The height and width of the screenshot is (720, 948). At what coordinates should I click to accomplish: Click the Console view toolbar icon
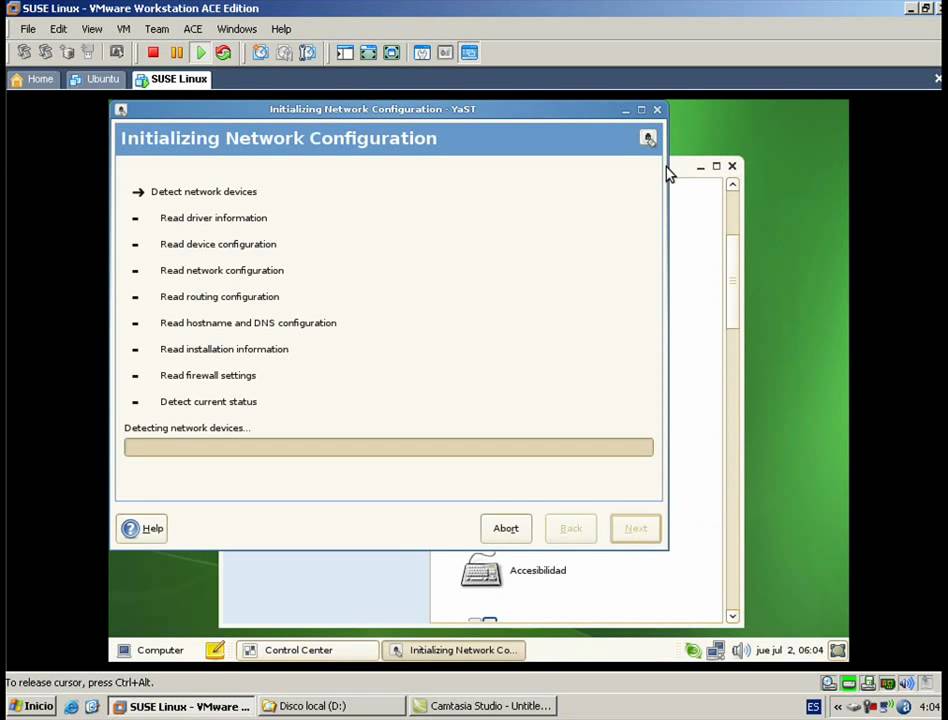tap(469, 53)
